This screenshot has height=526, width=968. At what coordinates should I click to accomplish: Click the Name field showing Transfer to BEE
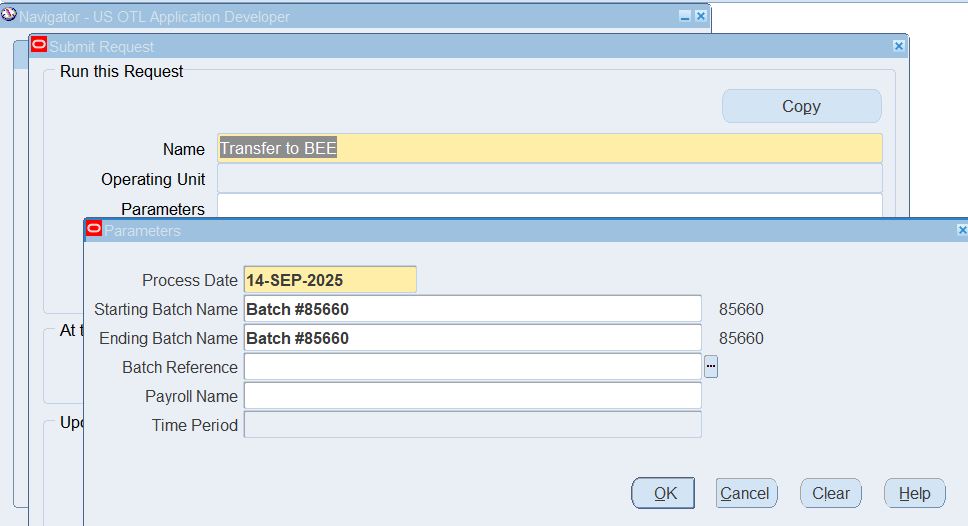click(x=549, y=149)
